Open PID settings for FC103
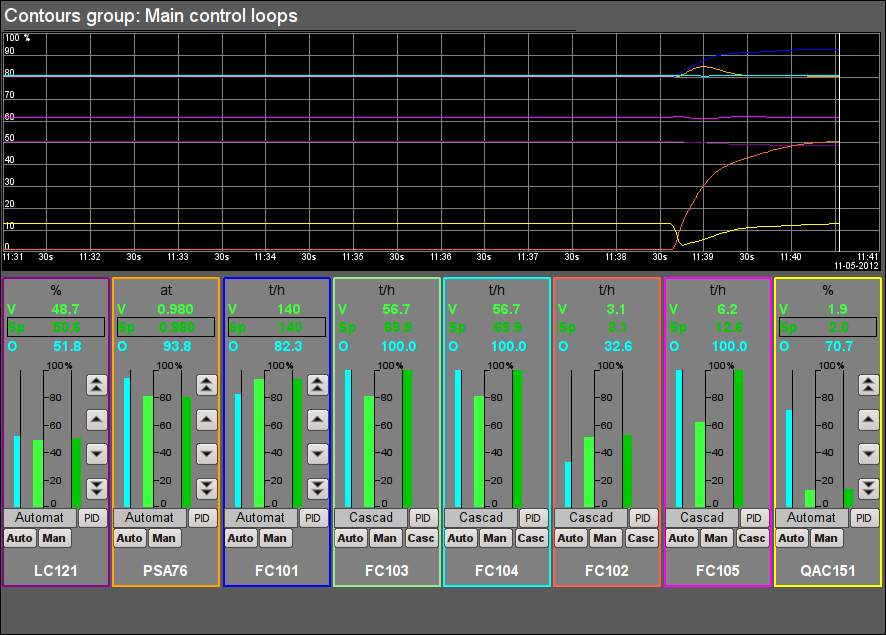This screenshot has height=635, width=886. (x=423, y=517)
